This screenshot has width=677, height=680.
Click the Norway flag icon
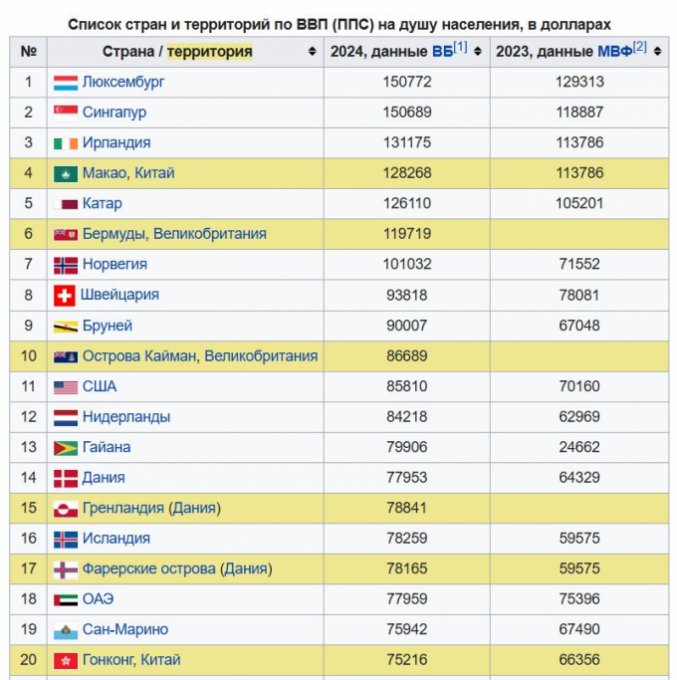click(x=65, y=265)
